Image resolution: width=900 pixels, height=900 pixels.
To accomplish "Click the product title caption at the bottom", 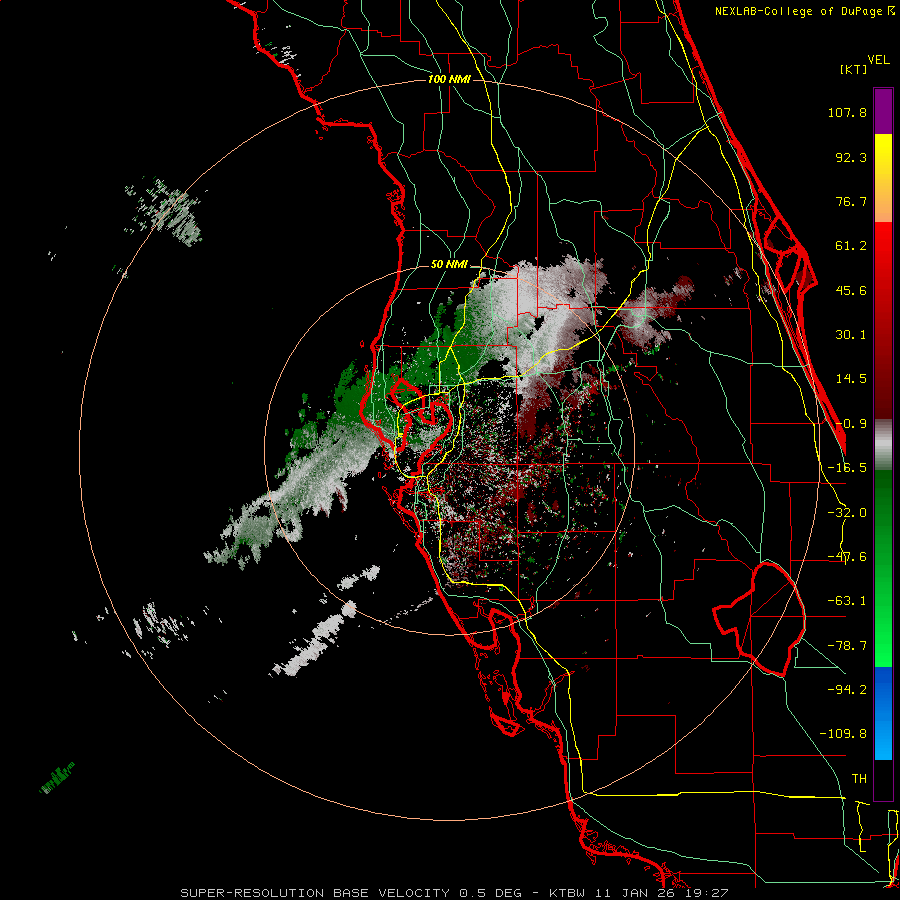I will coord(454,893).
